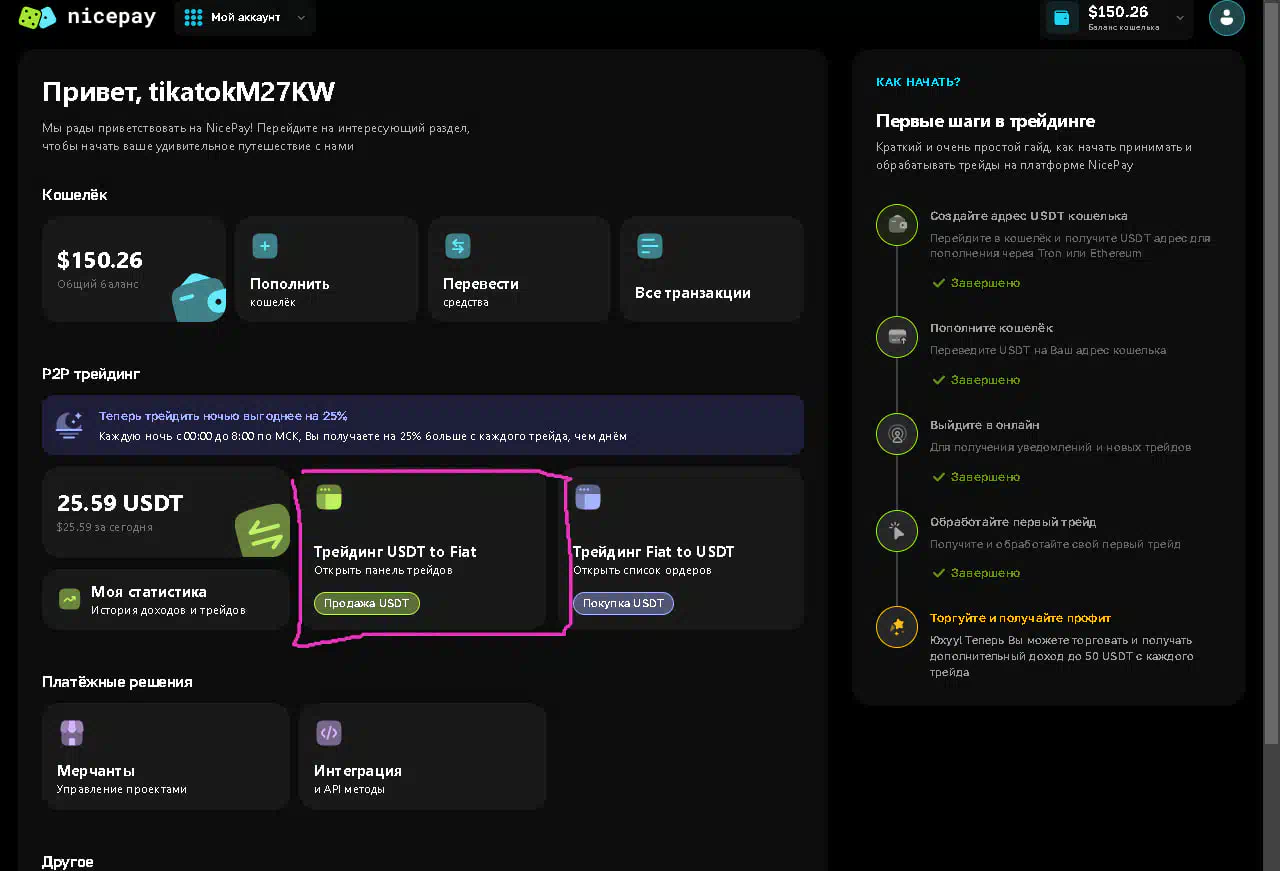Open Мерчанты project management
The width and height of the screenshot is (1280, 871).
pos(166,756)
